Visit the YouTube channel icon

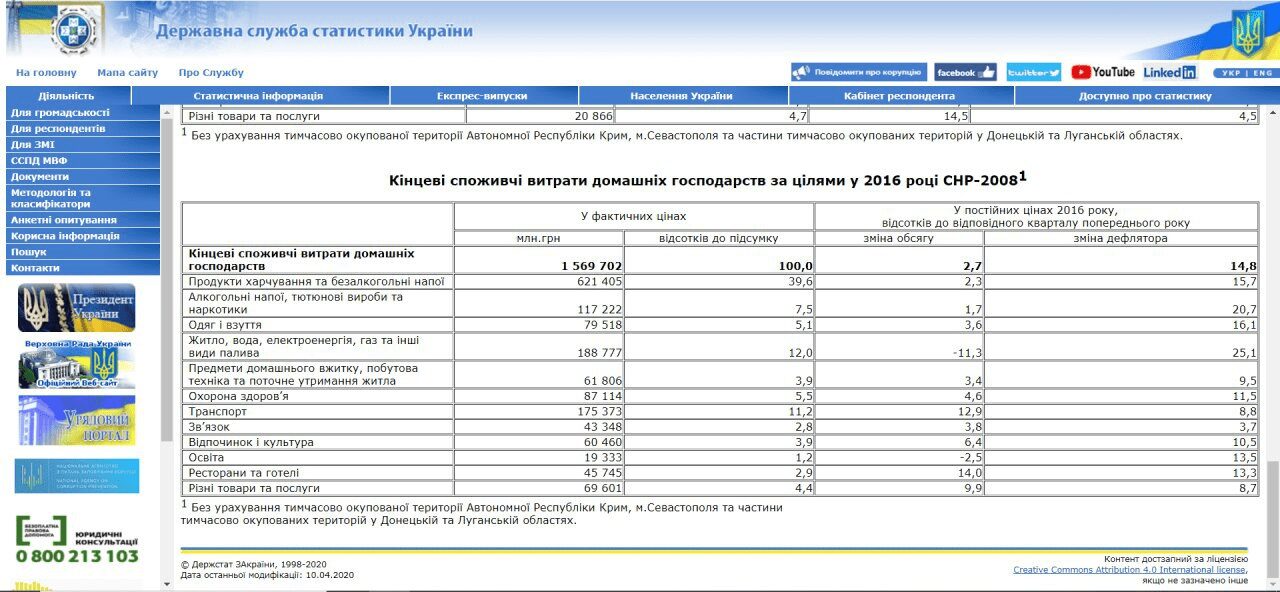(x=1102, y=72)
